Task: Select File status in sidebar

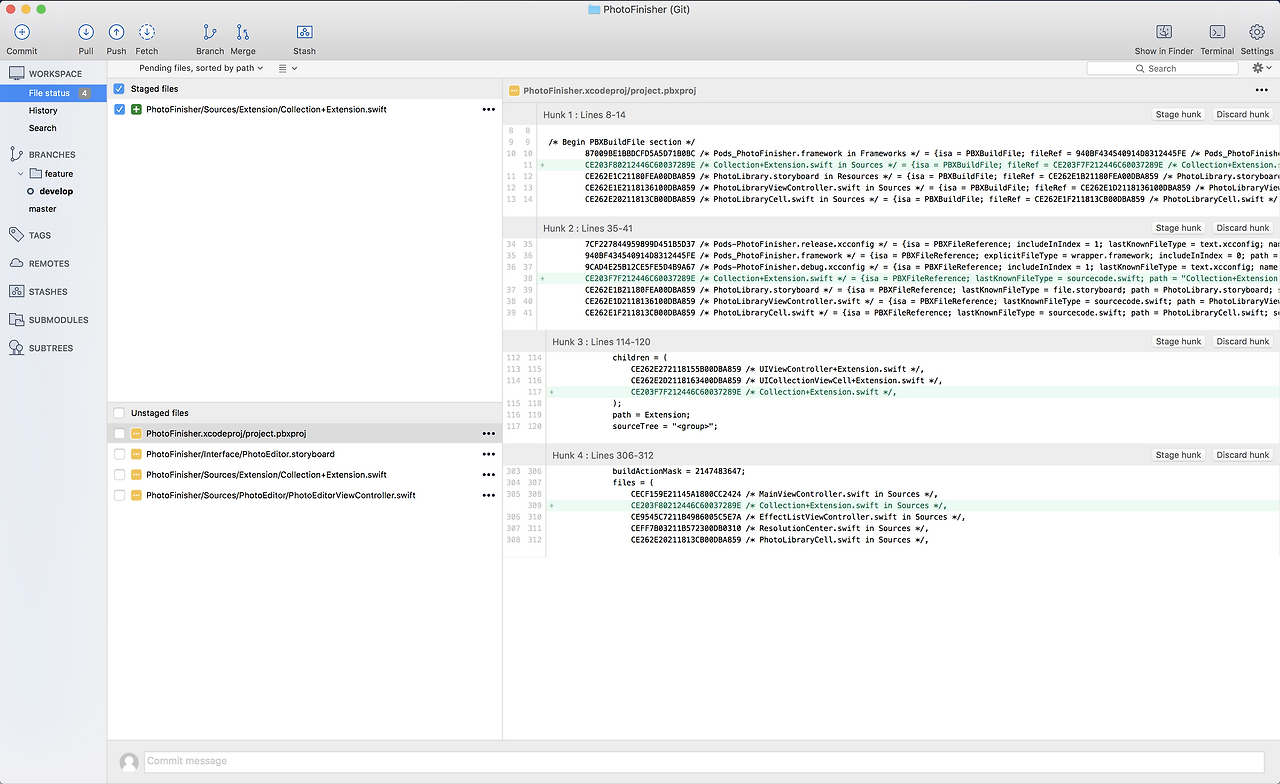Action: pyautogui.click(x=53, y=93)
